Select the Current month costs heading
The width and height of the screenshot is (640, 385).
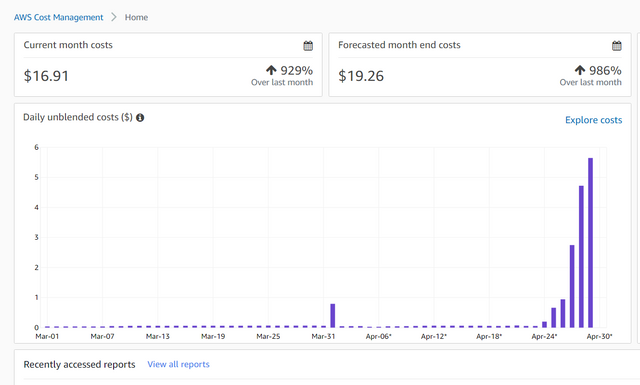click(68, 45)
